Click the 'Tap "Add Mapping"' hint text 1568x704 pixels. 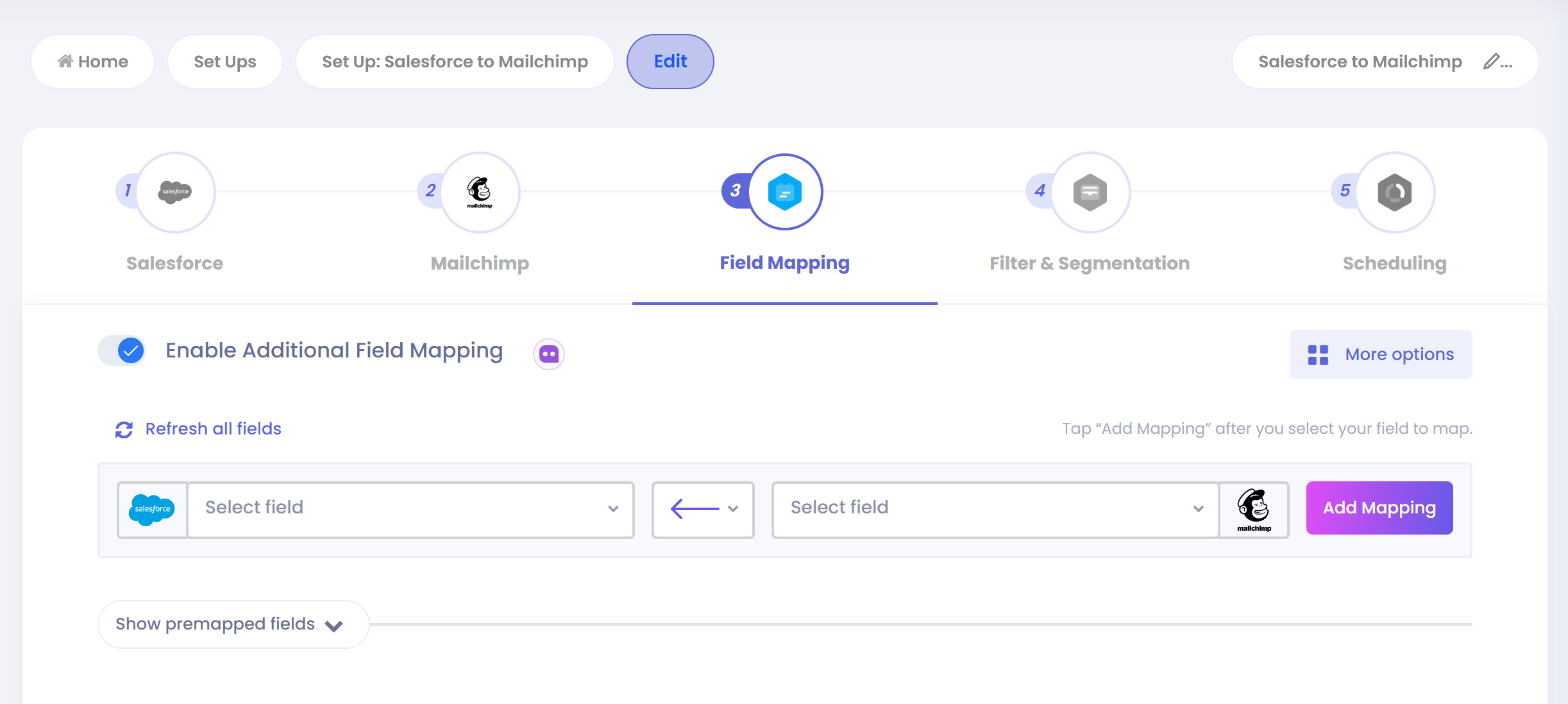tap(1267, 429)
